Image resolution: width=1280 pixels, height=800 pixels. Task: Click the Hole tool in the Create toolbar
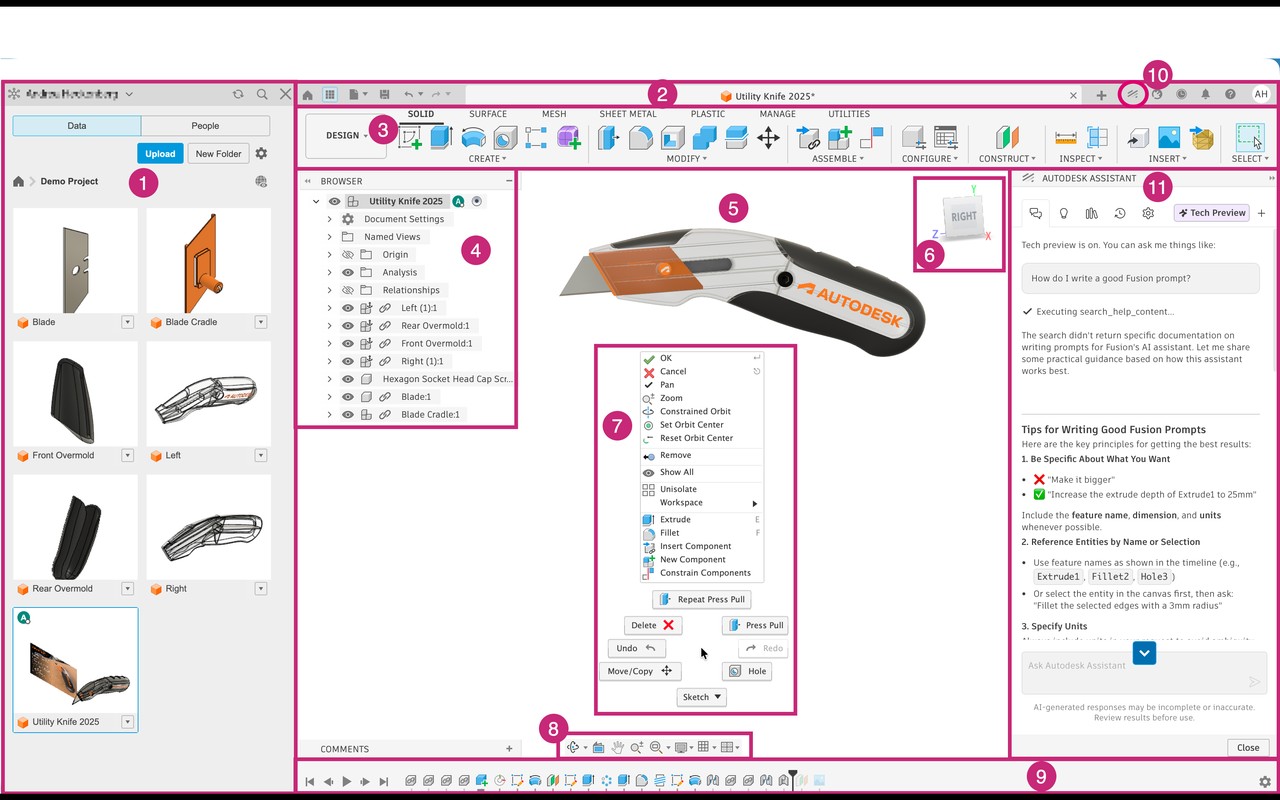[505, 138]
